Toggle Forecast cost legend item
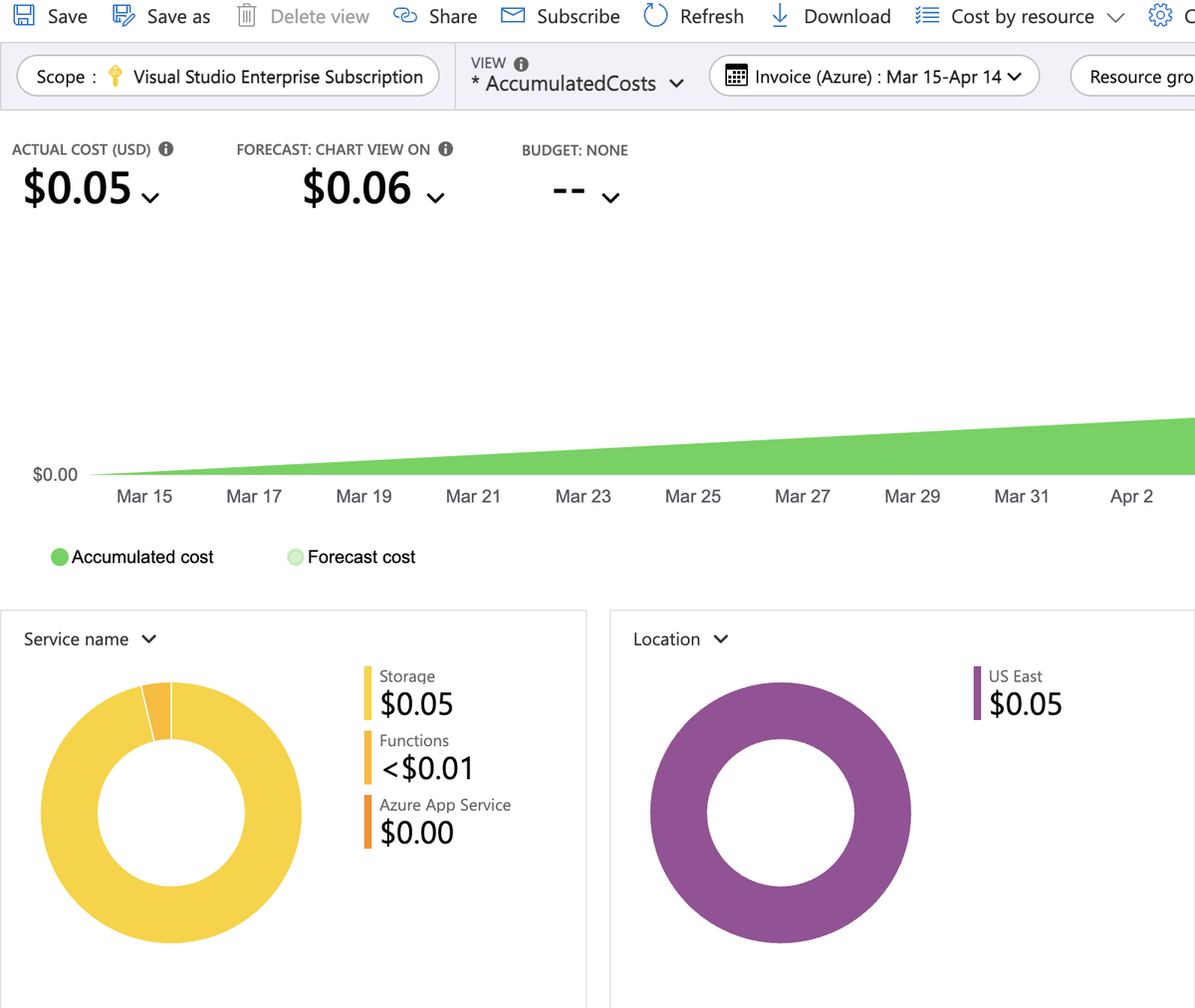This screenshot has height=1008, width=1195. pos(352,557)
